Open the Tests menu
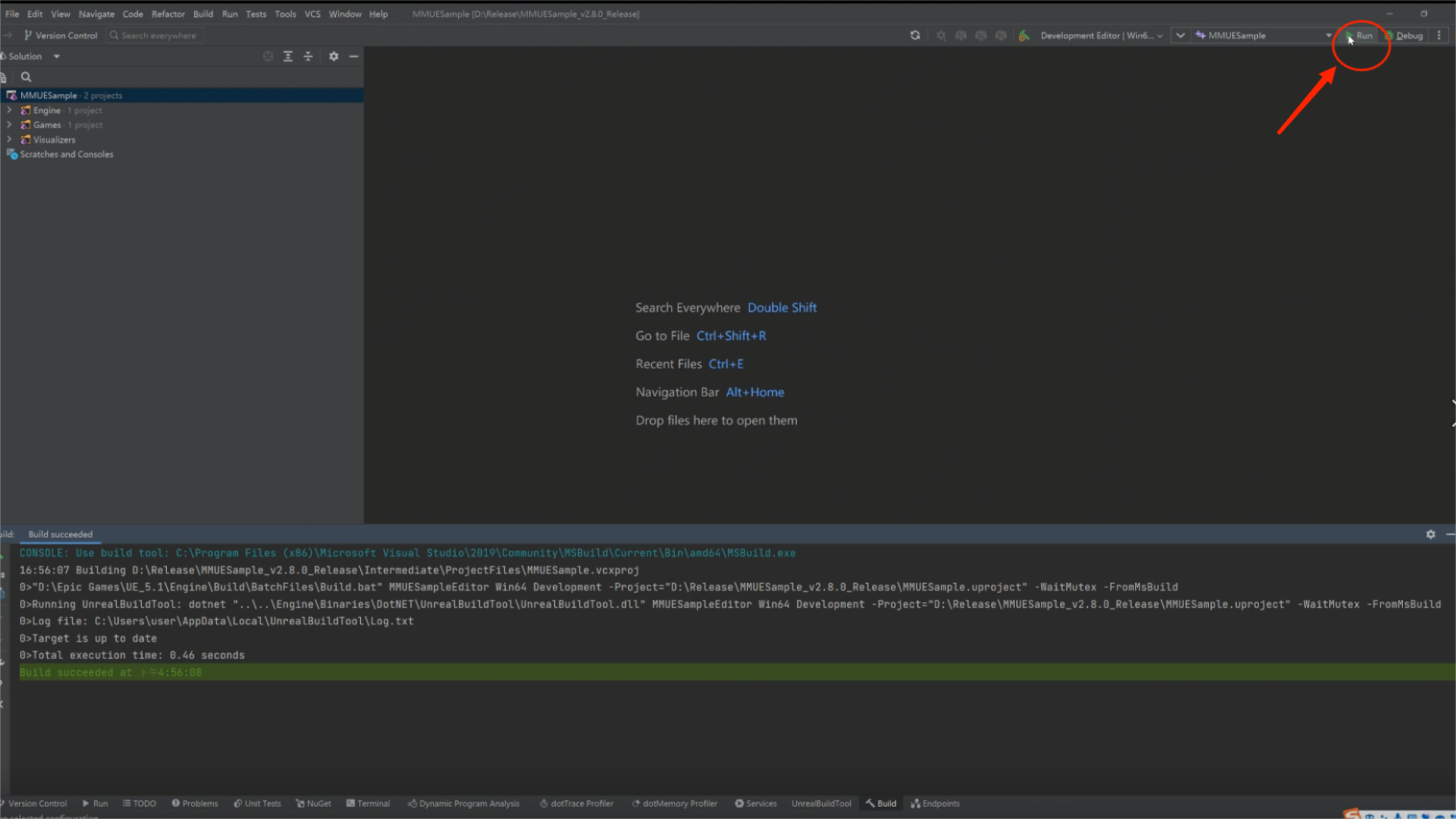1456x819 pixels. 256,14
